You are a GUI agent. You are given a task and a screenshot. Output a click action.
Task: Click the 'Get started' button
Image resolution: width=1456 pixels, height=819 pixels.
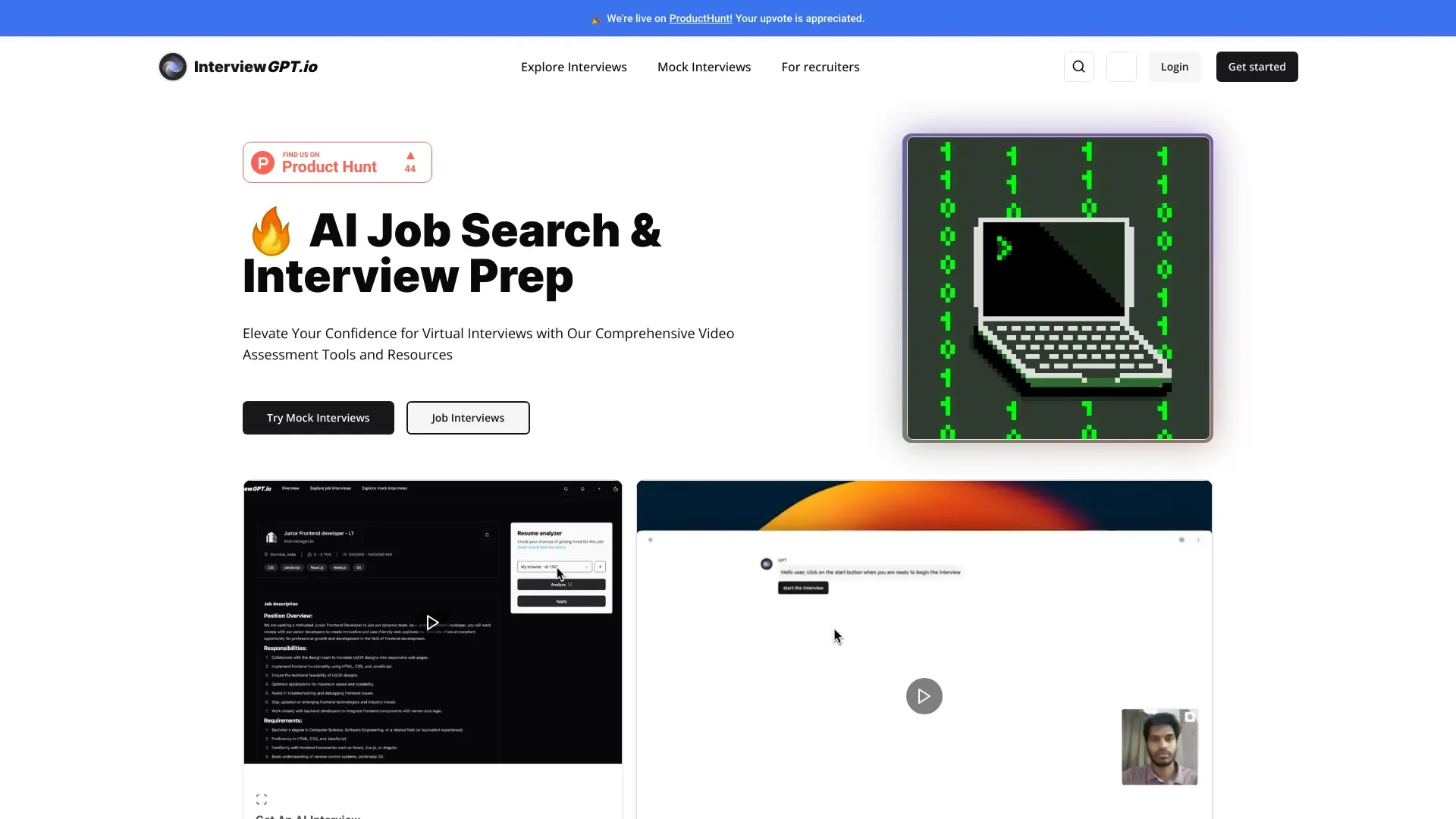click(1257, 66)
